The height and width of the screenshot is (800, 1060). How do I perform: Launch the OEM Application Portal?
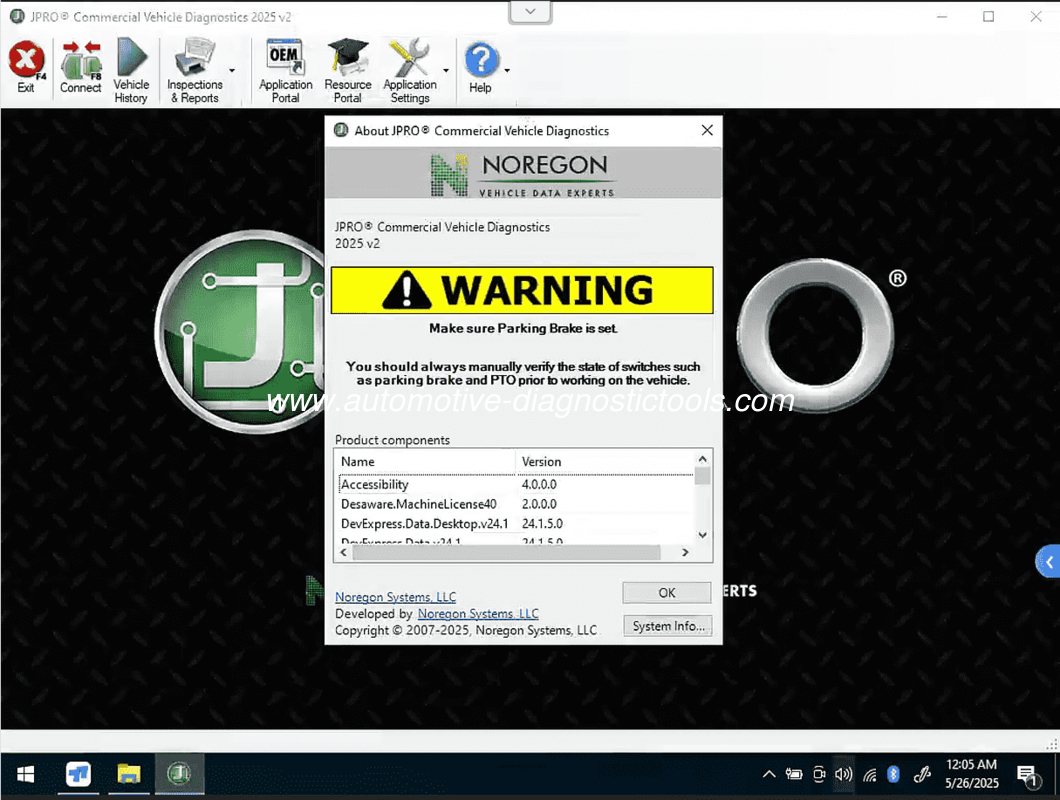[285, 70]
